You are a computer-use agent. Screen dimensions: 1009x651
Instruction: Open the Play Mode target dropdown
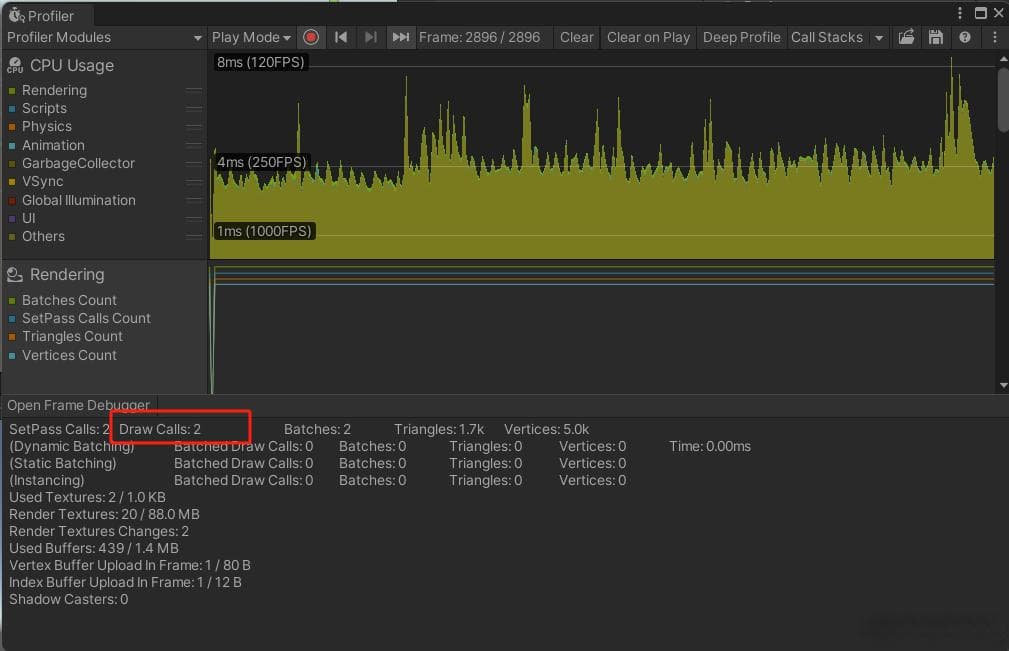(x=252, y=37)
